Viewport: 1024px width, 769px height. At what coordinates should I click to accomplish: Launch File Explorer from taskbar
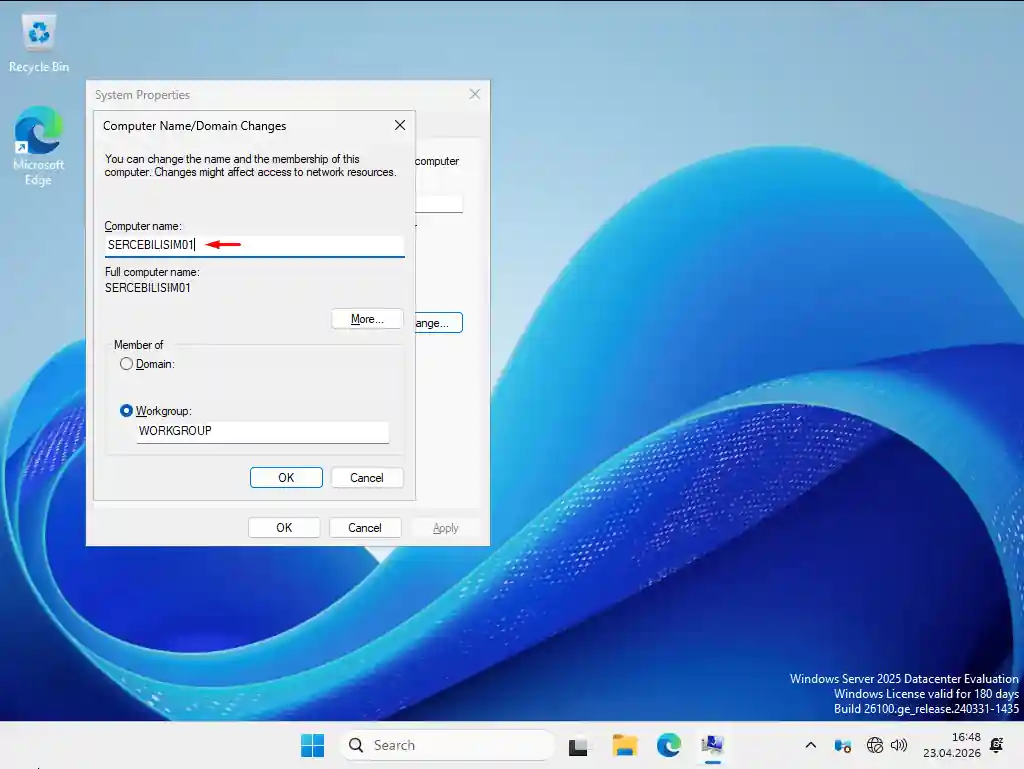tap(624, 745)
